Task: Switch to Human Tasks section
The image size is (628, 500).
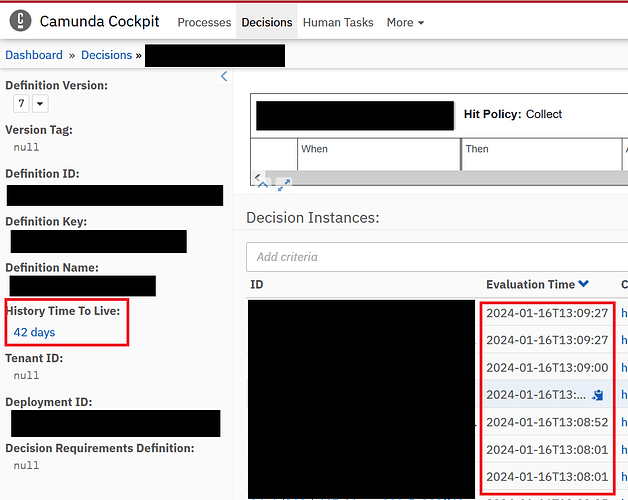Action: pos(338,22)
